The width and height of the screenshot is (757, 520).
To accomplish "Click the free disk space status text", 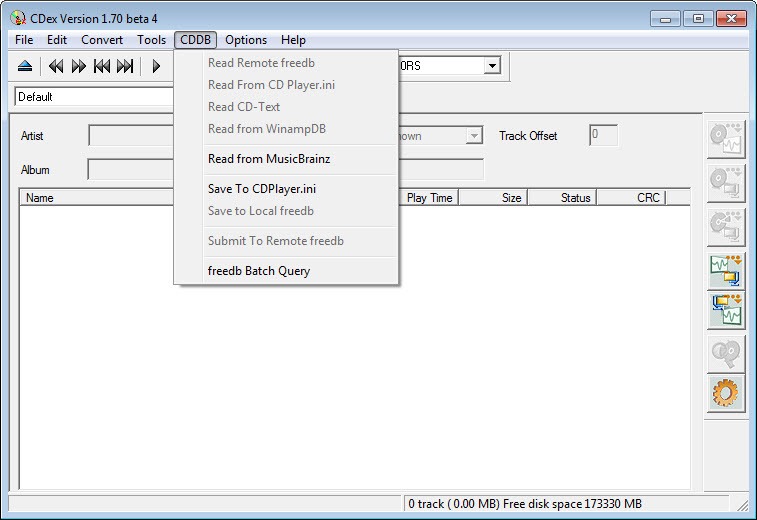I will [x=525, y=504].
